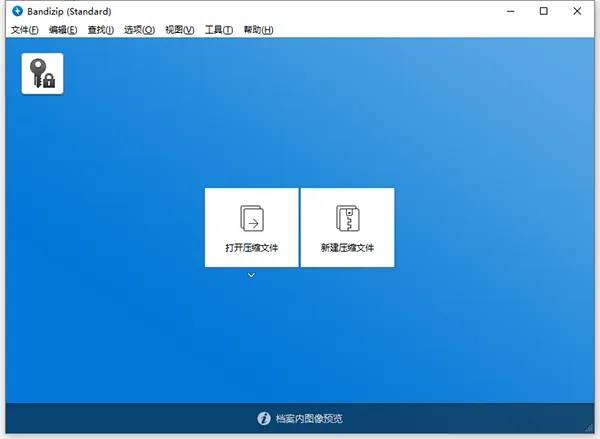The width and height of the screenshot is (600, 439).
Task: Minimize the Bandizip window
Action: point(510,11)
